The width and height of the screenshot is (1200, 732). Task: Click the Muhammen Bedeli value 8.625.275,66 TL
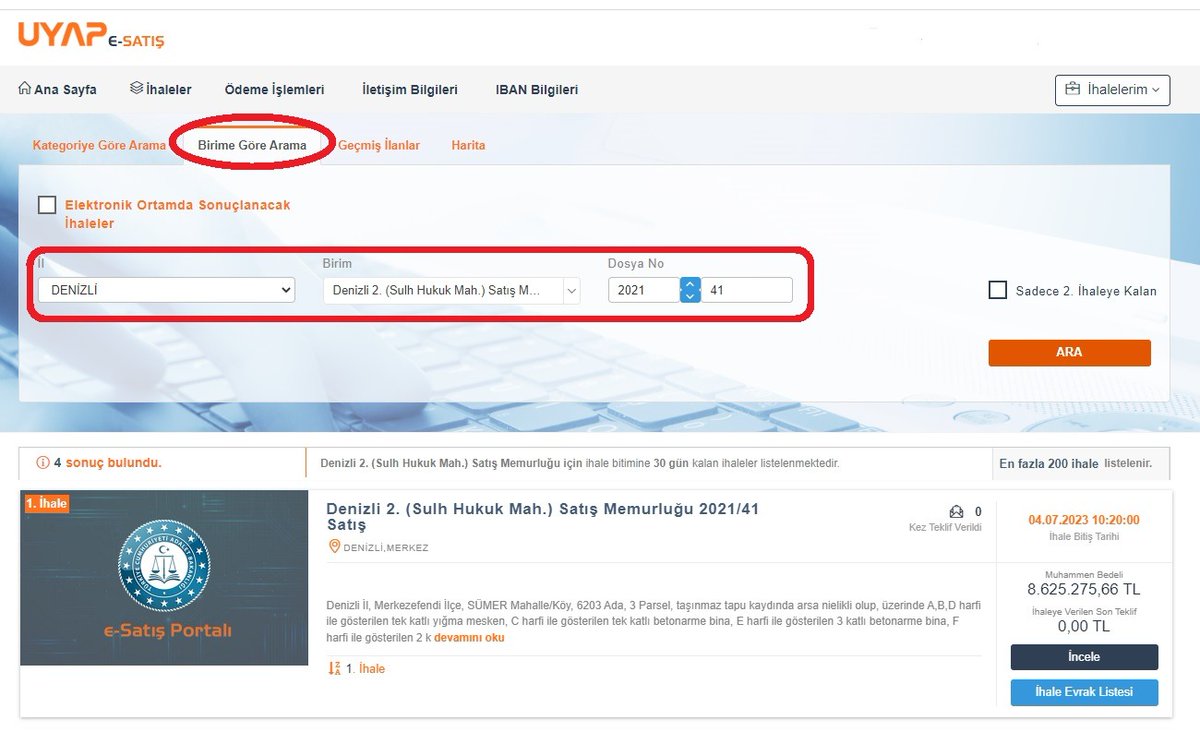point(1084,590)
